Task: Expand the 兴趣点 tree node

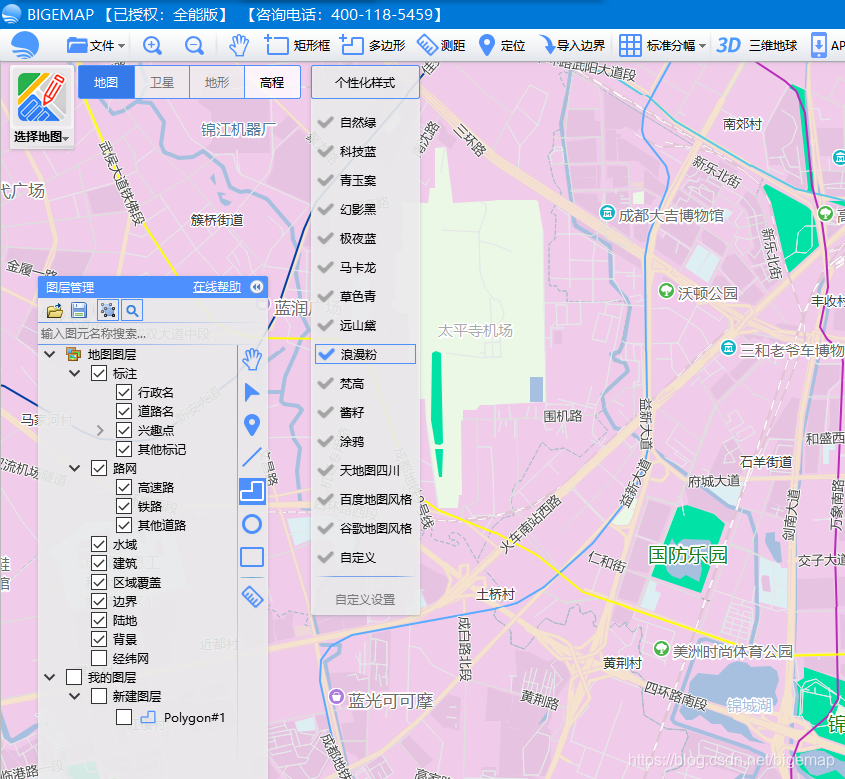Action: pyautogui.click(x=100, y=430)
